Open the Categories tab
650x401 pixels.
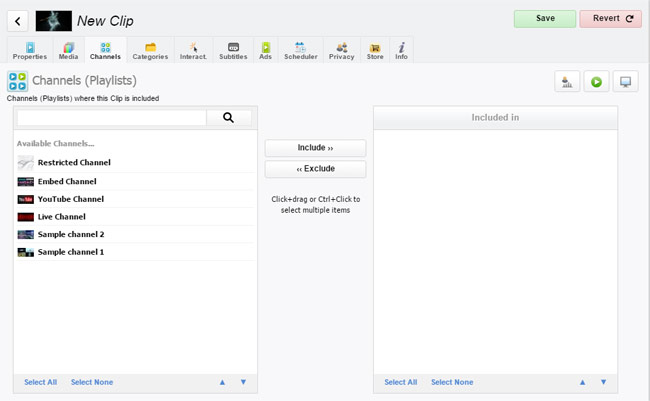150,50
